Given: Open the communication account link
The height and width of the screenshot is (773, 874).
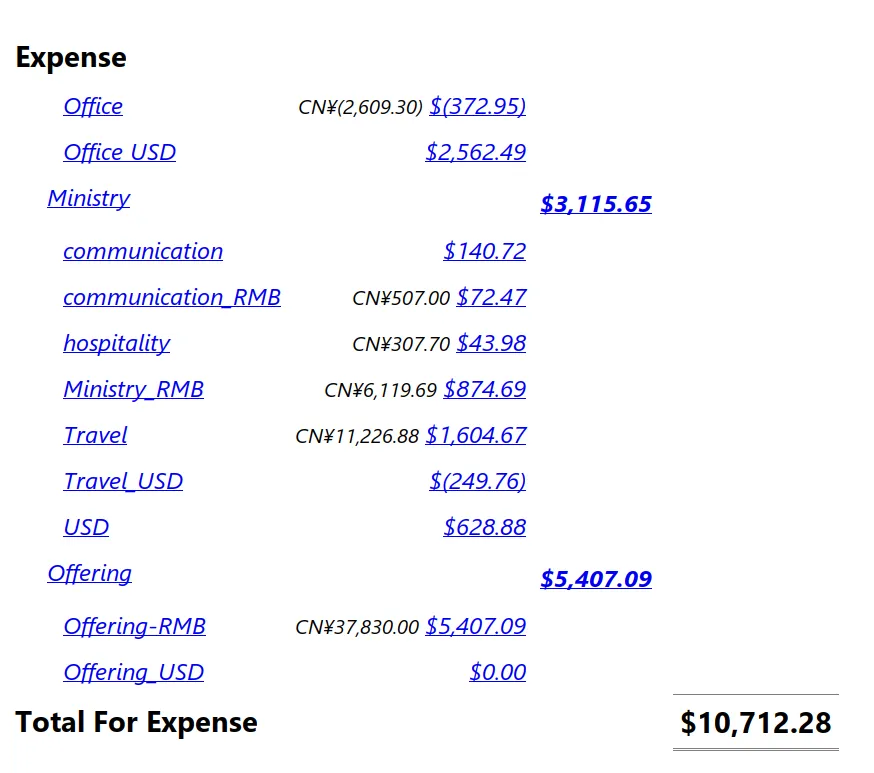Looking at the screenshot, I should (x=143, y=251).
